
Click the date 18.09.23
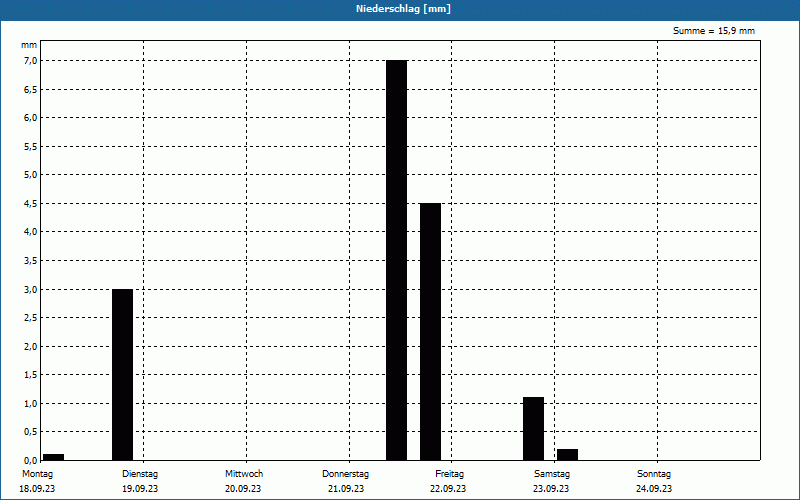click(37, 489)
